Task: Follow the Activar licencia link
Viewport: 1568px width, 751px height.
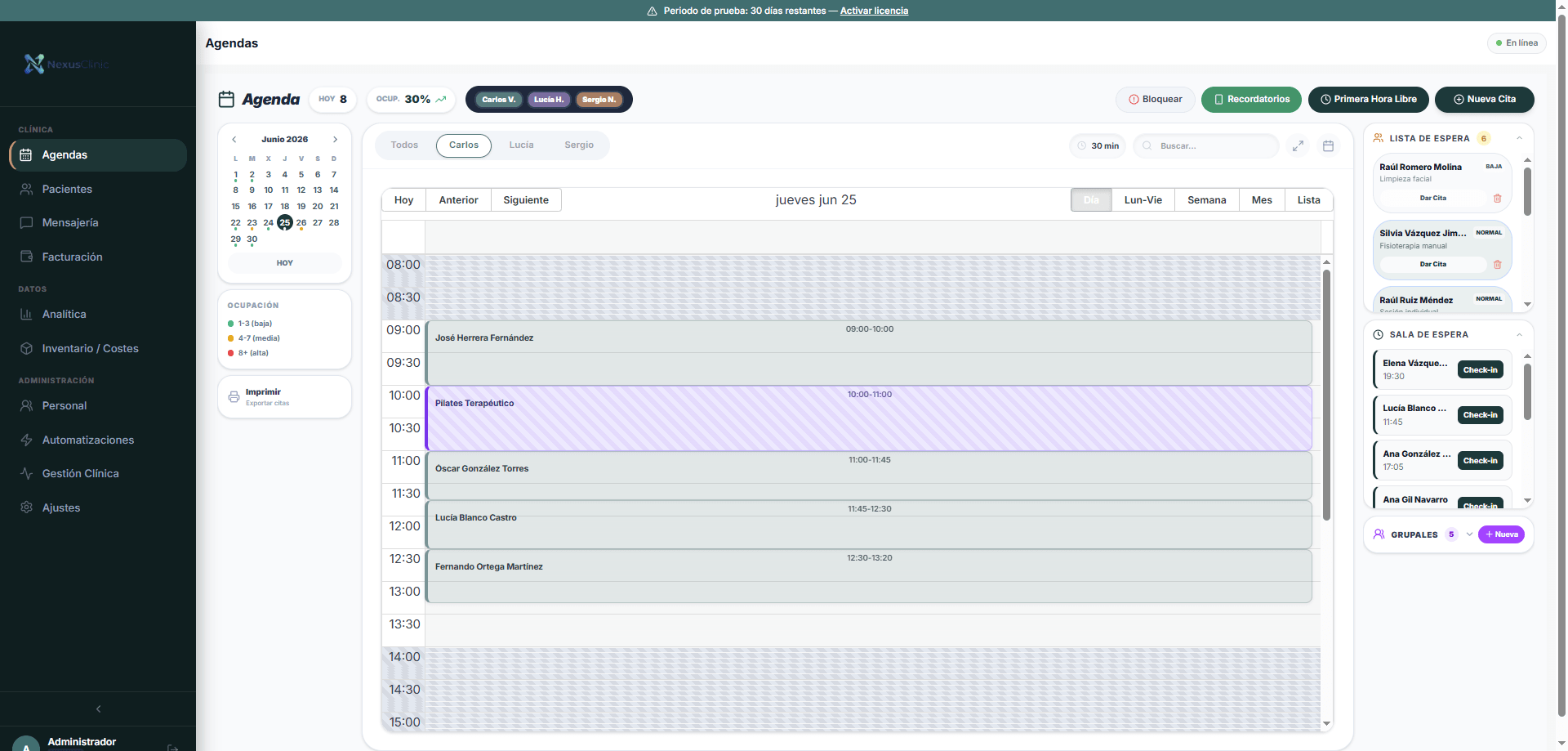Action: 874,11
